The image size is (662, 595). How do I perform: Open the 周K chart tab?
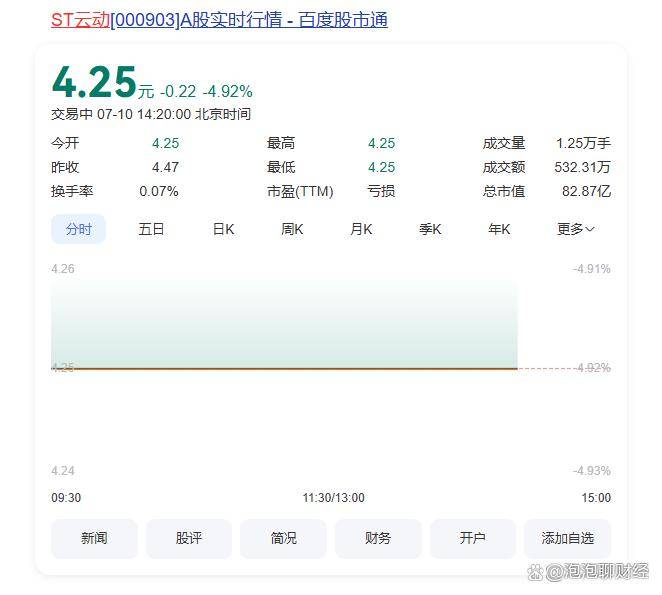tap(292, 229)
